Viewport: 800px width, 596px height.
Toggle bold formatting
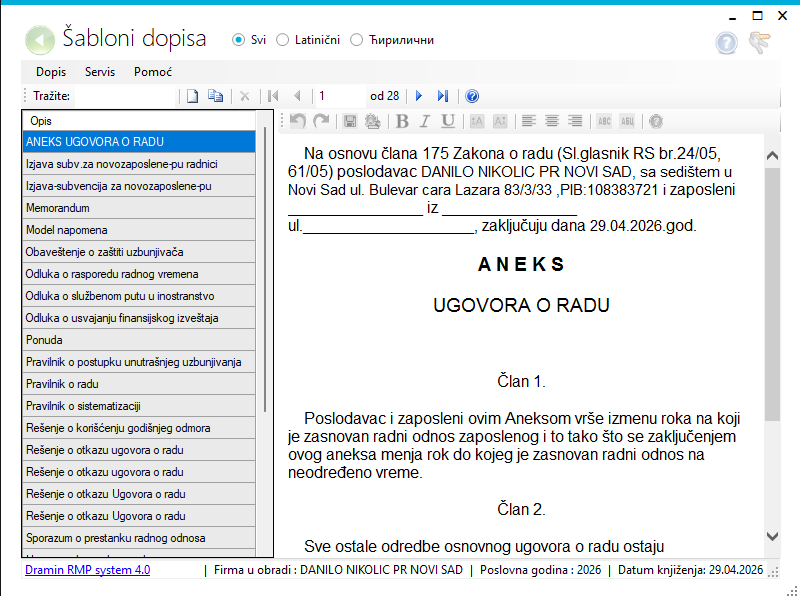tap(402, 121)
